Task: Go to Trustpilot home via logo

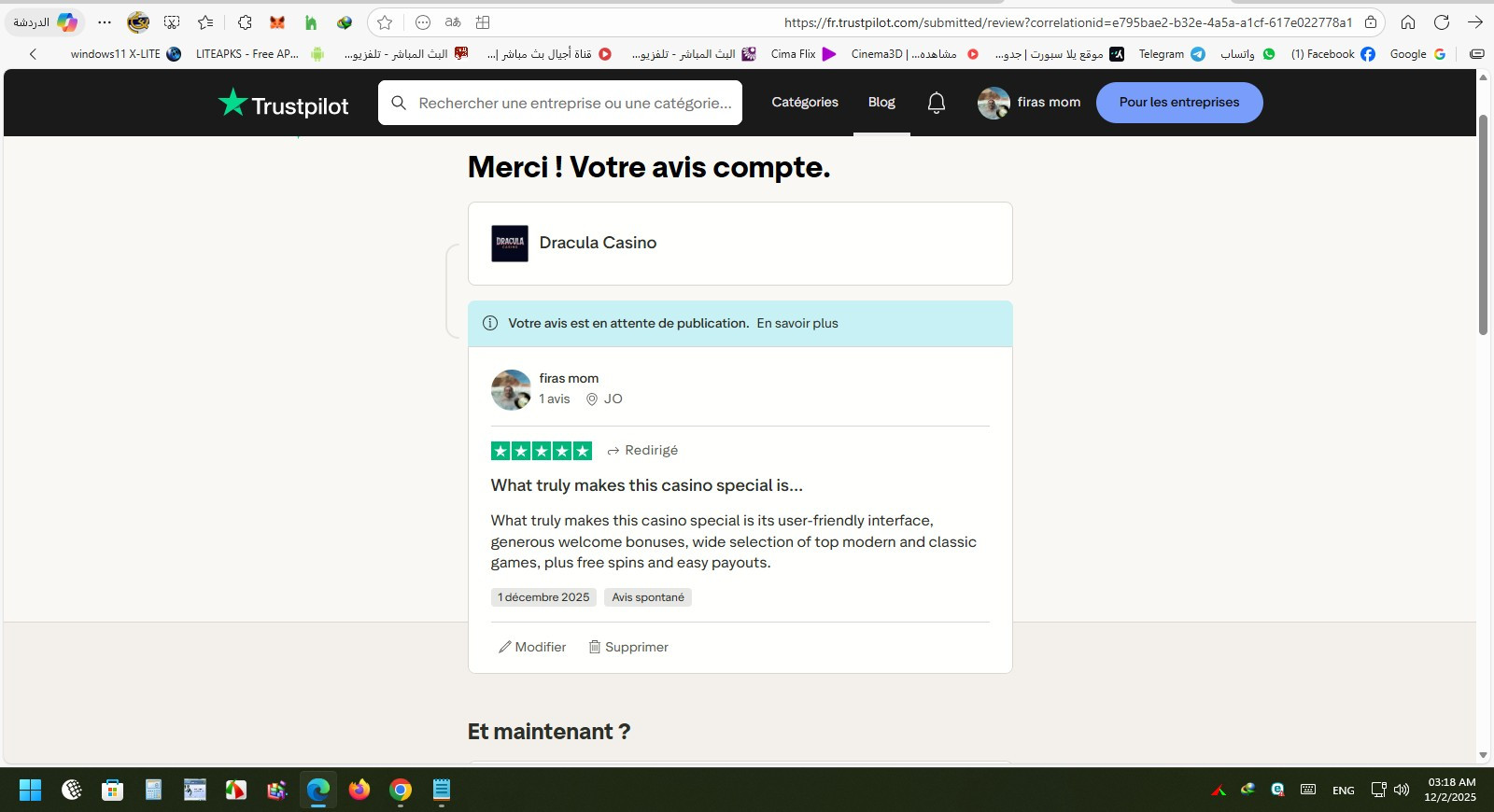Action: coord(283,104)
